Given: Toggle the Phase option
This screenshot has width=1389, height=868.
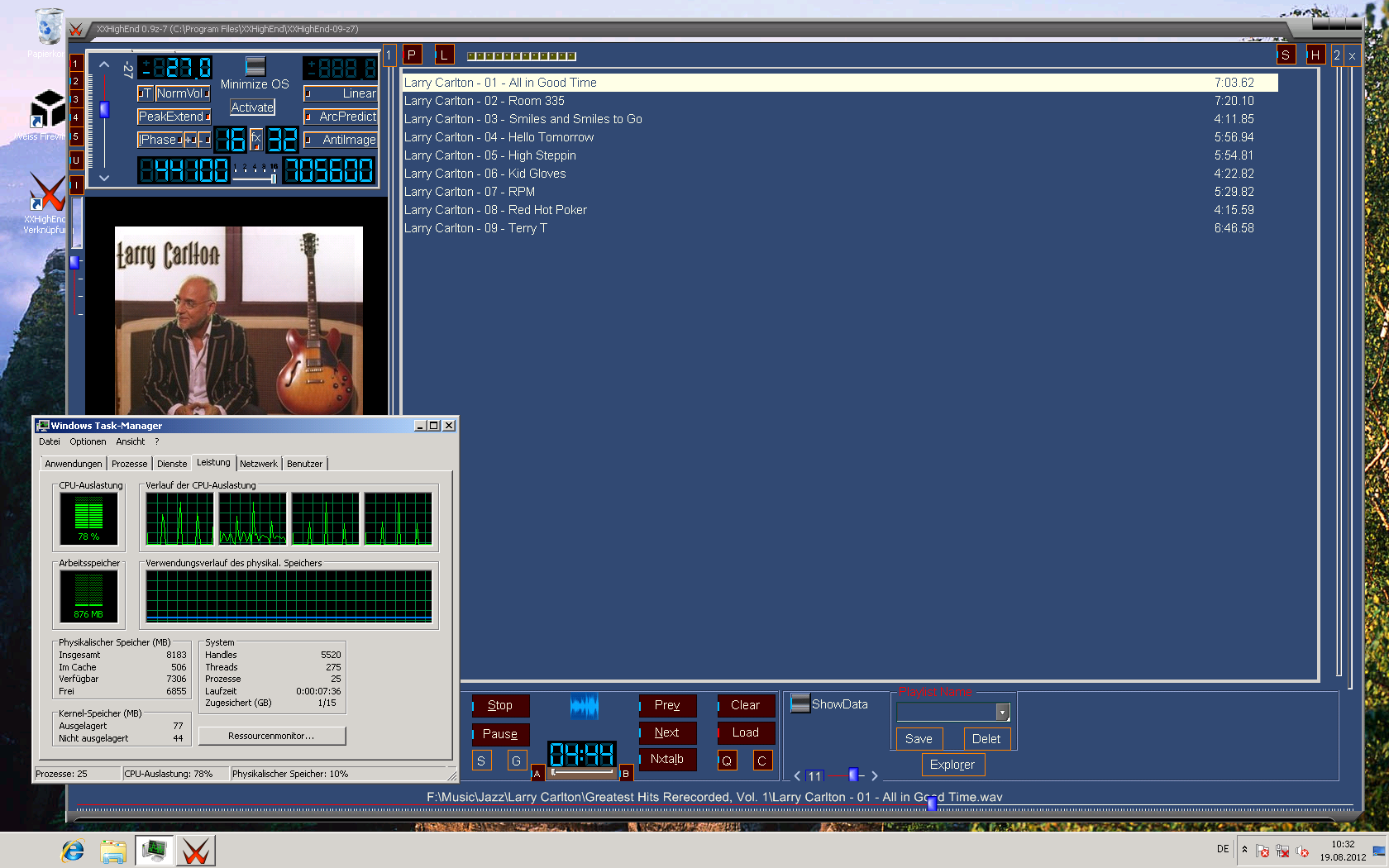Looking at the screenshot, I should point(160,140).
